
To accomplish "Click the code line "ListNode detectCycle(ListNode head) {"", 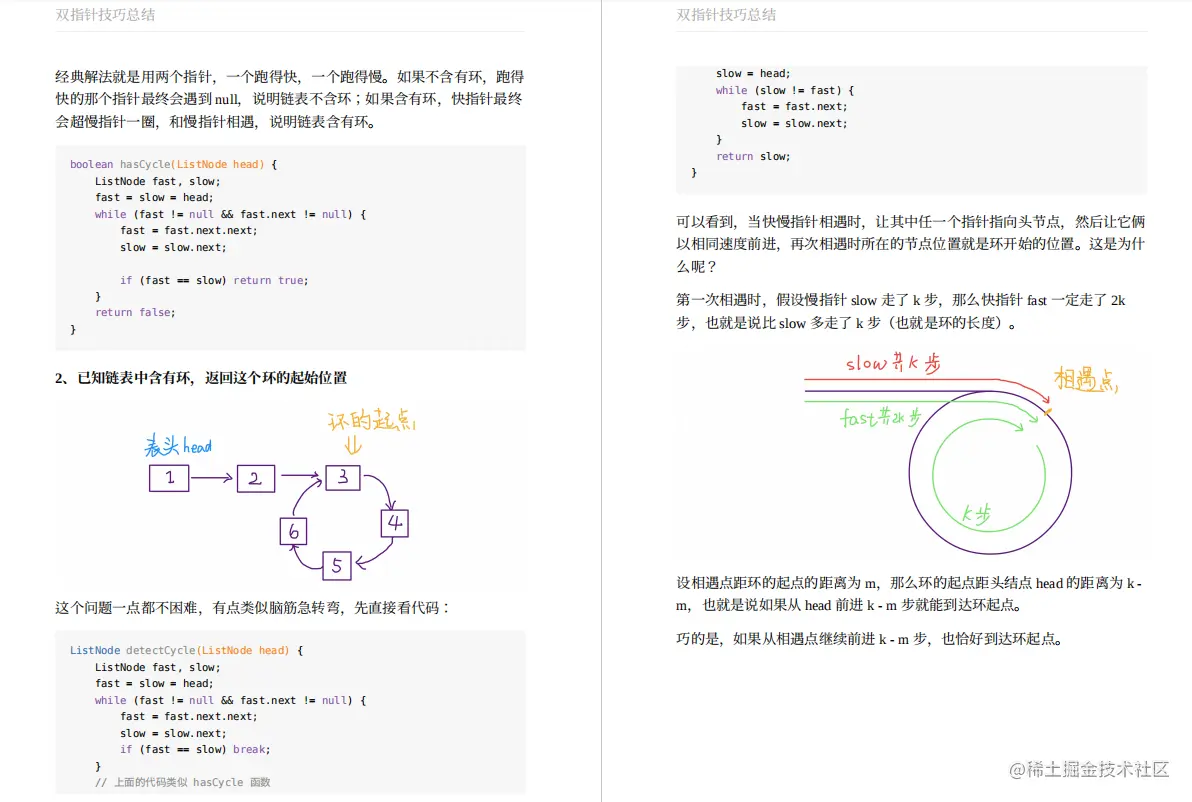I will click(x=186, y=651).
